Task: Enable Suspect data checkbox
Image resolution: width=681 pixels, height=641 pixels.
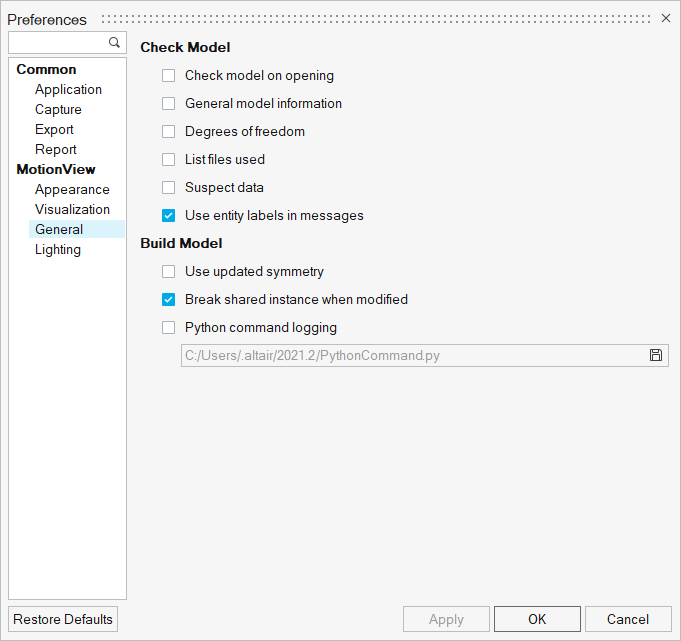Action: 169,188
